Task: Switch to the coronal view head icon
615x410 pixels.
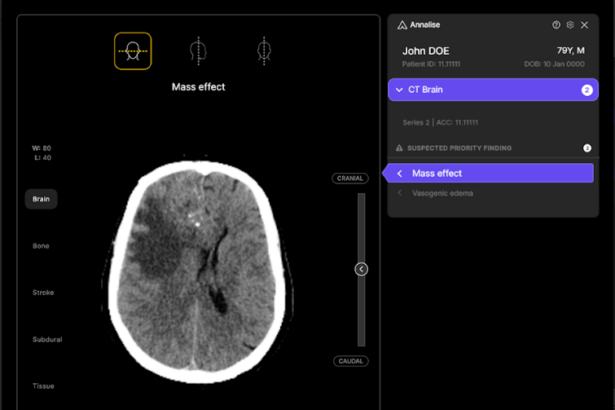Action: 264,50
